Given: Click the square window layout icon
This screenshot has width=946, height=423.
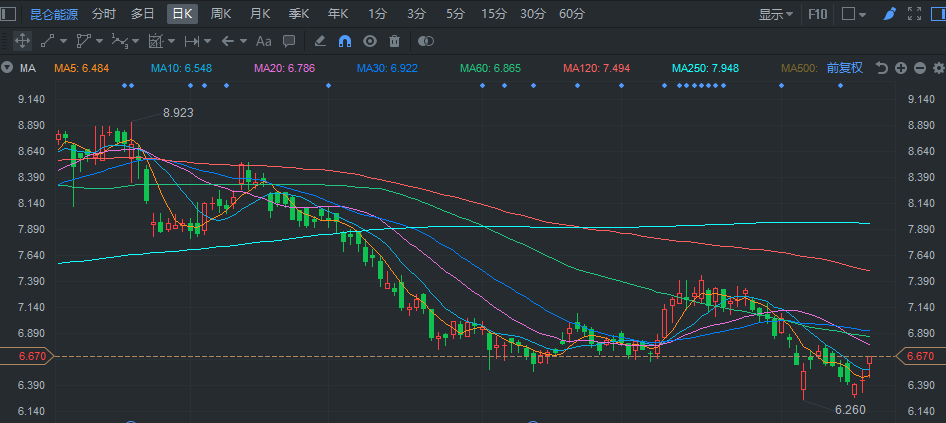Looking at the screenshot, I should click(848, 14).
